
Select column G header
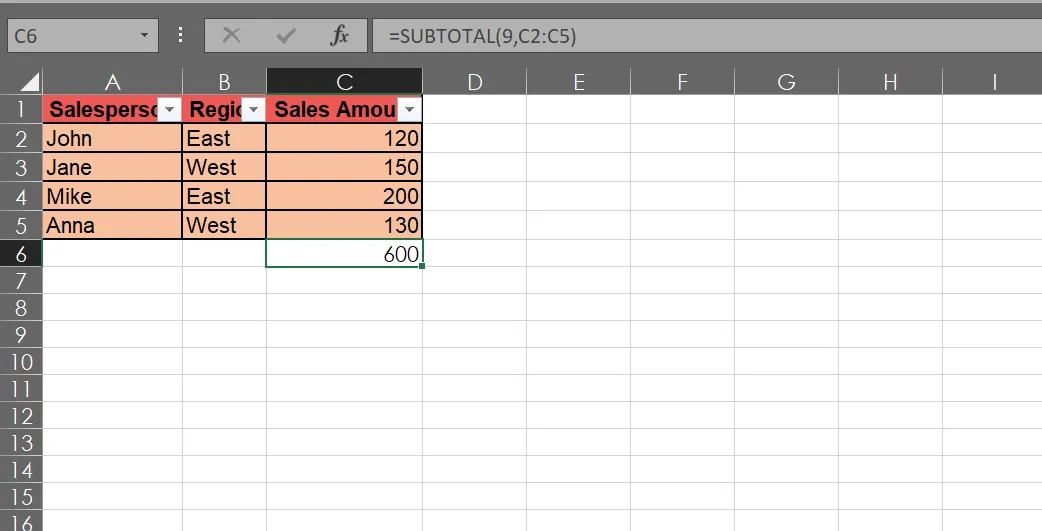pos(786,82)
